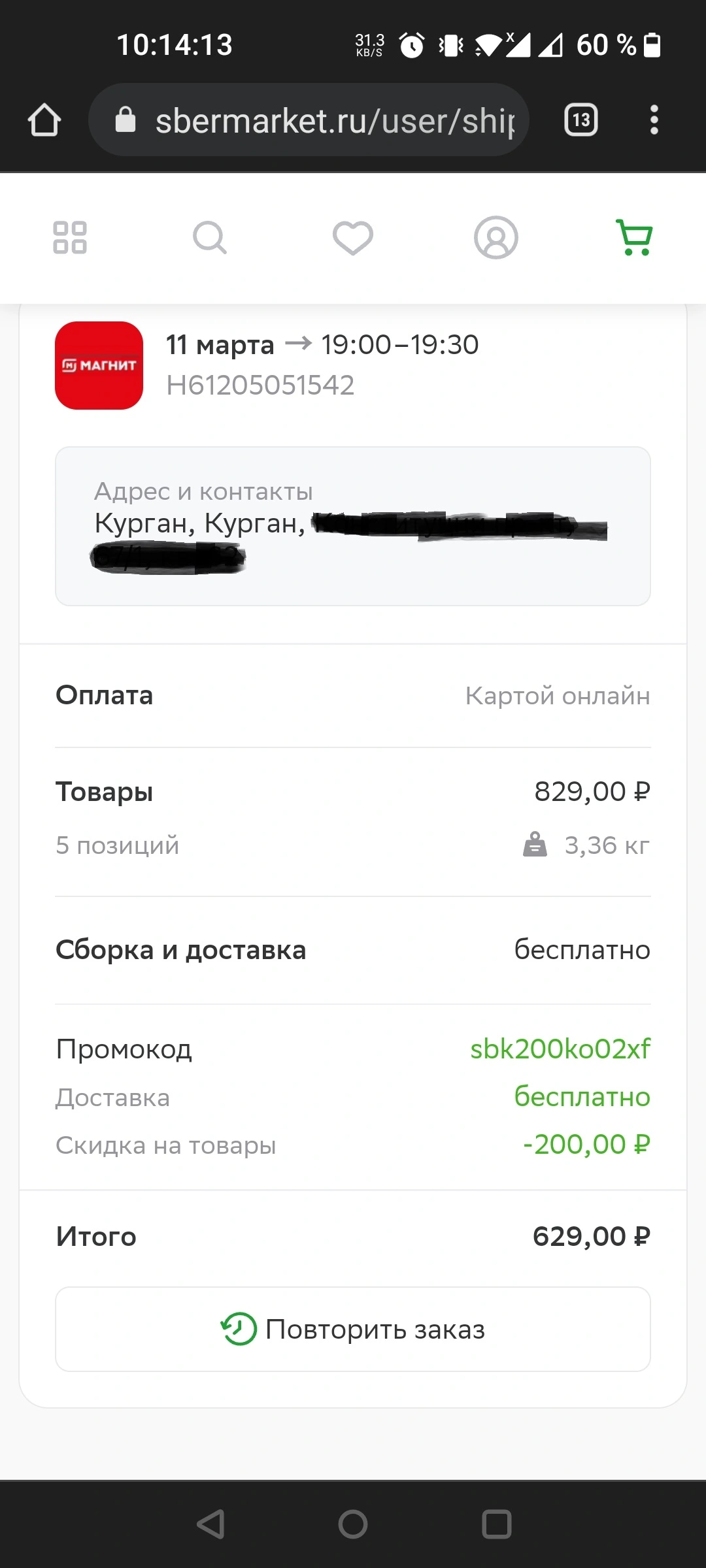Image resolution: width=706 pixels, height=1568 pixels.
Task: Open favorites heart icon
Action: click(353, 238)
